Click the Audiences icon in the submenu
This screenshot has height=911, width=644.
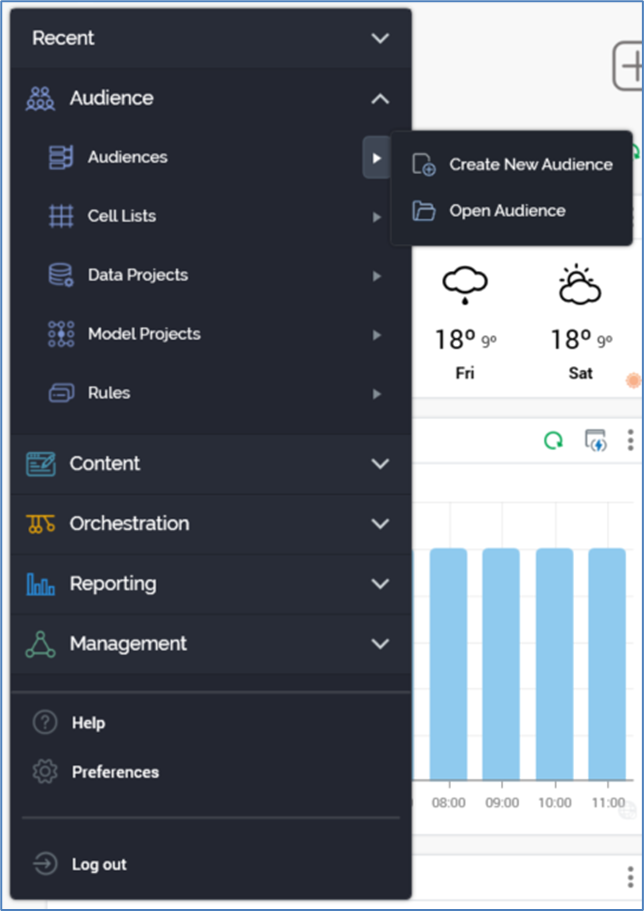61,157
